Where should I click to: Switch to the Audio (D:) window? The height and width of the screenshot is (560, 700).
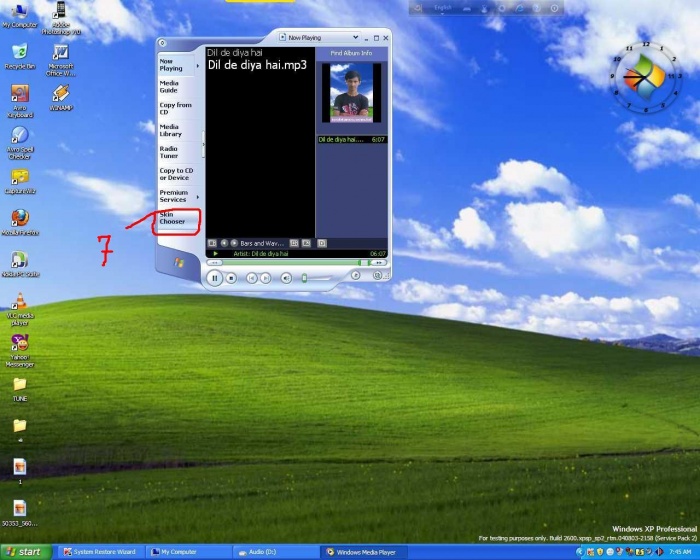275,552
